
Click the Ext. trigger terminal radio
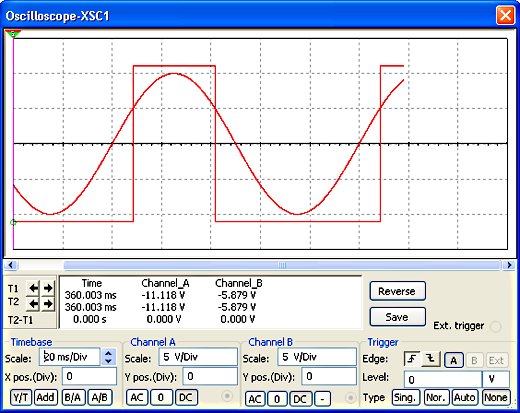(x=496, y=326)
